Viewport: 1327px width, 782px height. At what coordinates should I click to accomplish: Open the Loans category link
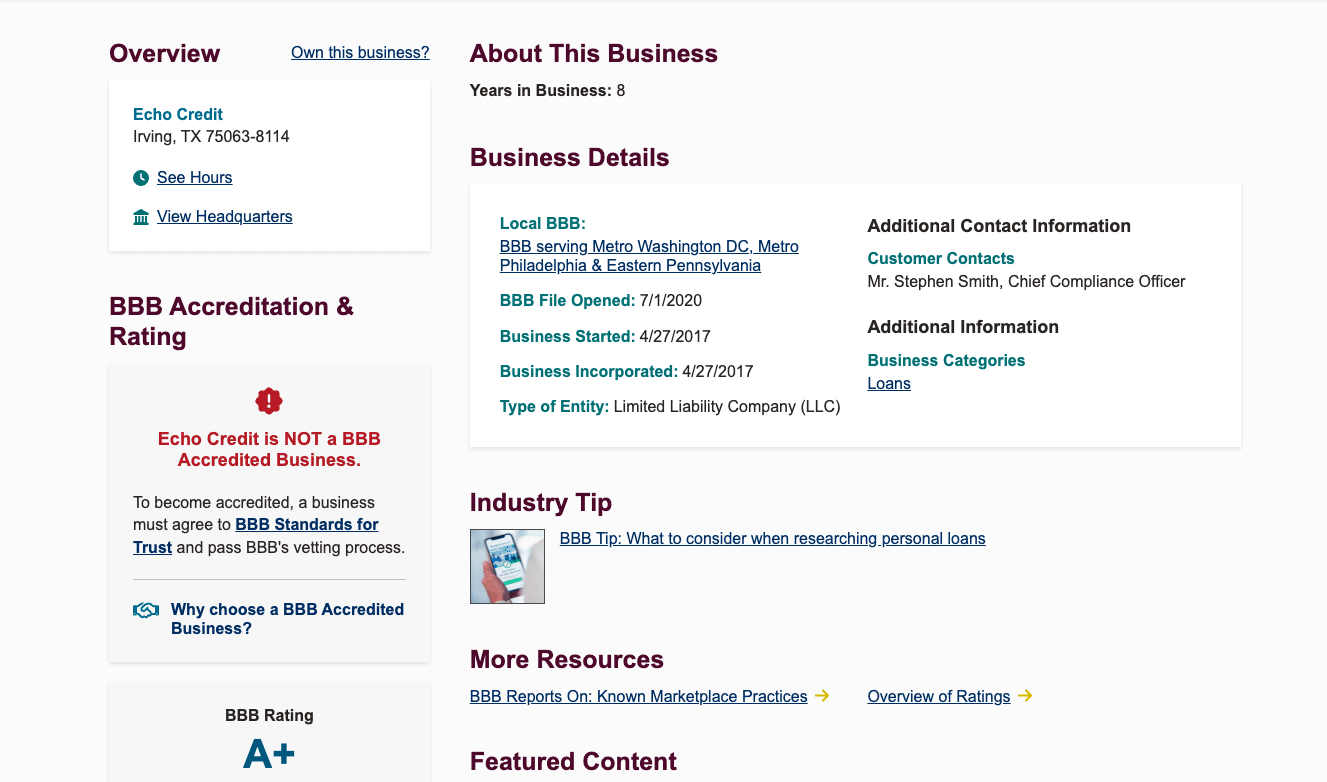[x=888, y=383]
